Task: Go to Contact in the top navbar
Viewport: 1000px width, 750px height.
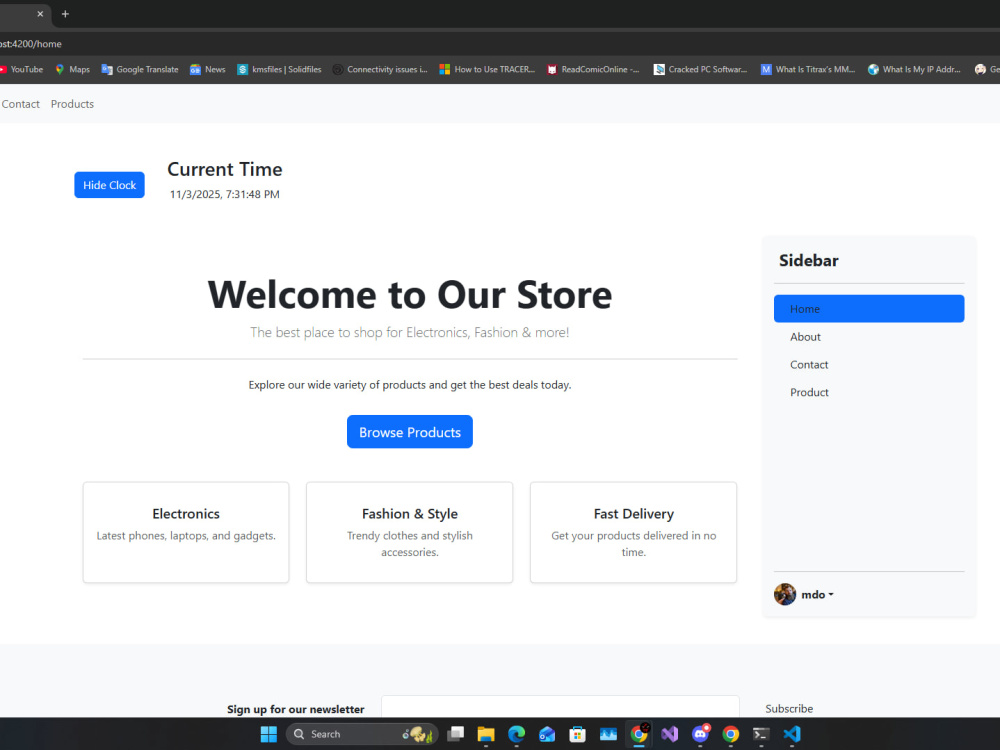Action: coord(20,104)
